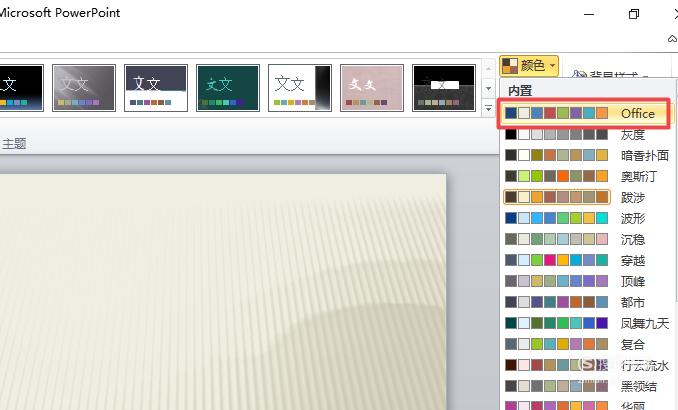Select the 行云流水 color scheme

point(586,365)
